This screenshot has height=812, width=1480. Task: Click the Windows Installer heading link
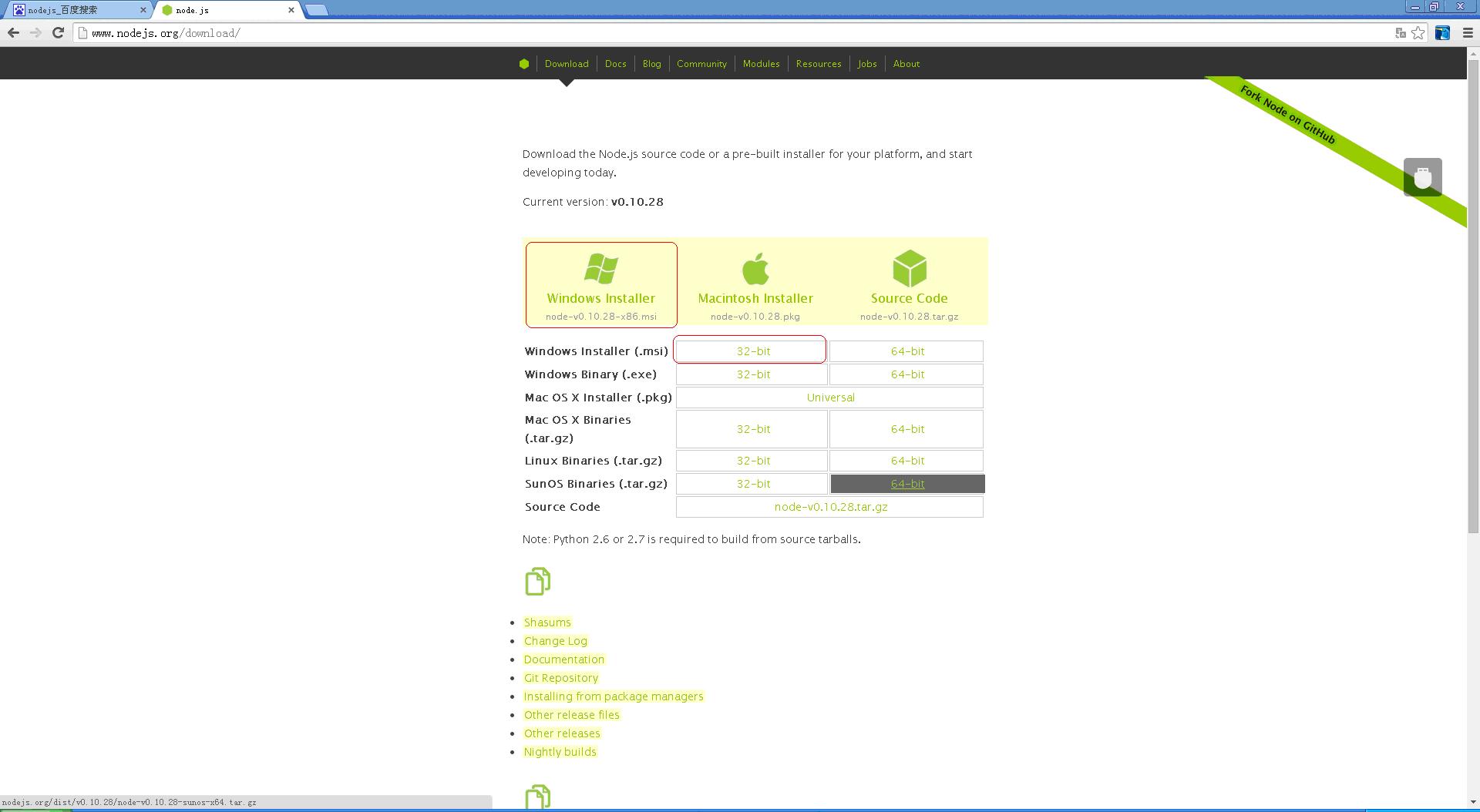click(601, 298)
